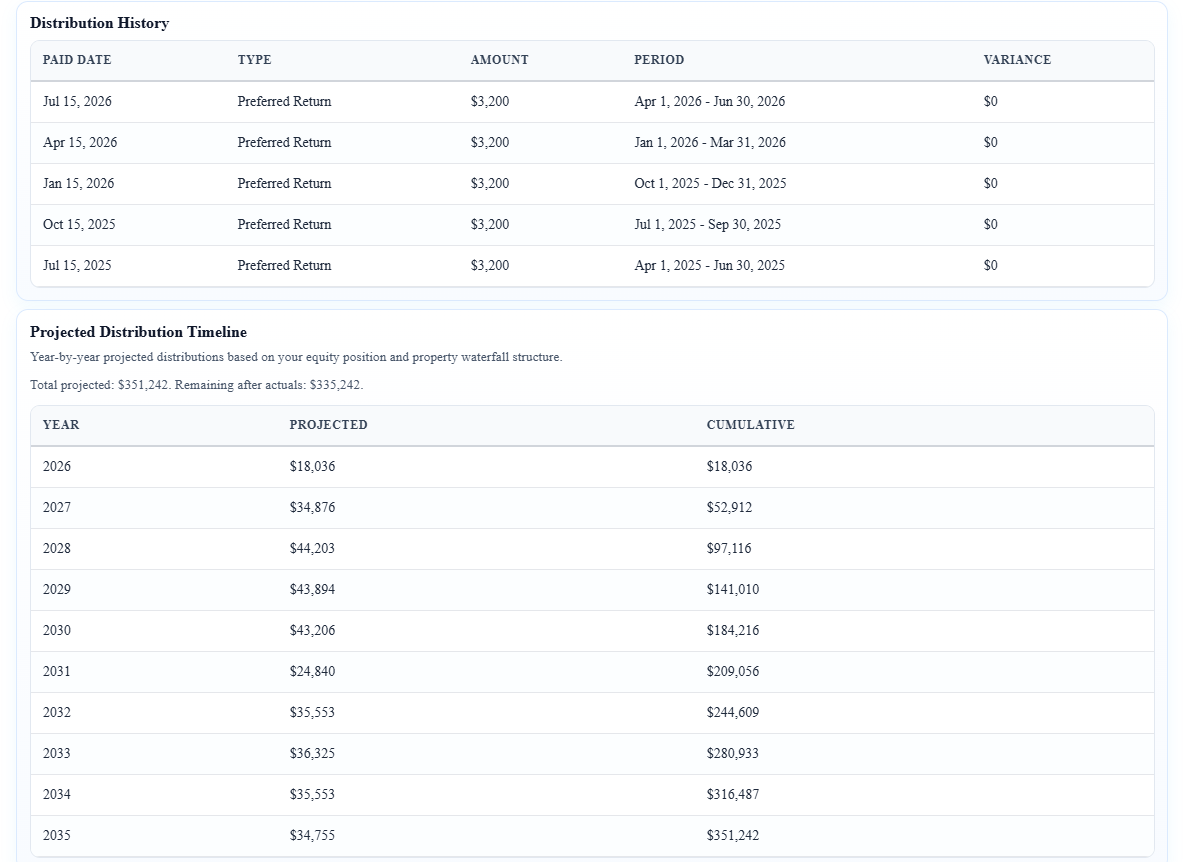This screenshot has width=1185, height=862.
Task: Select the Jul 15, 2026 paid date
Action: pyautogui.click(x=77, y=101)
